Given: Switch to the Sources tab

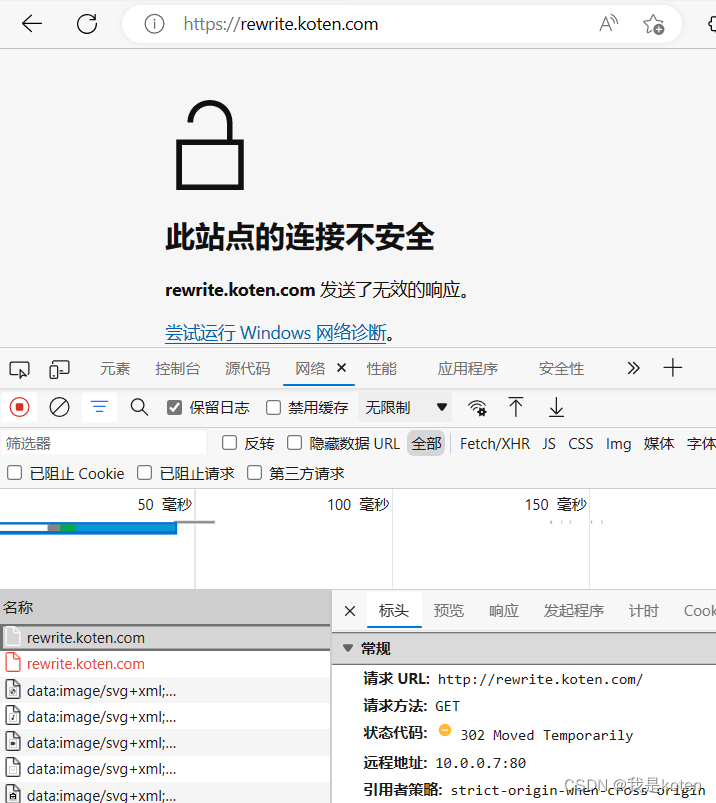Looking at the screenshot, I should 247,369.
